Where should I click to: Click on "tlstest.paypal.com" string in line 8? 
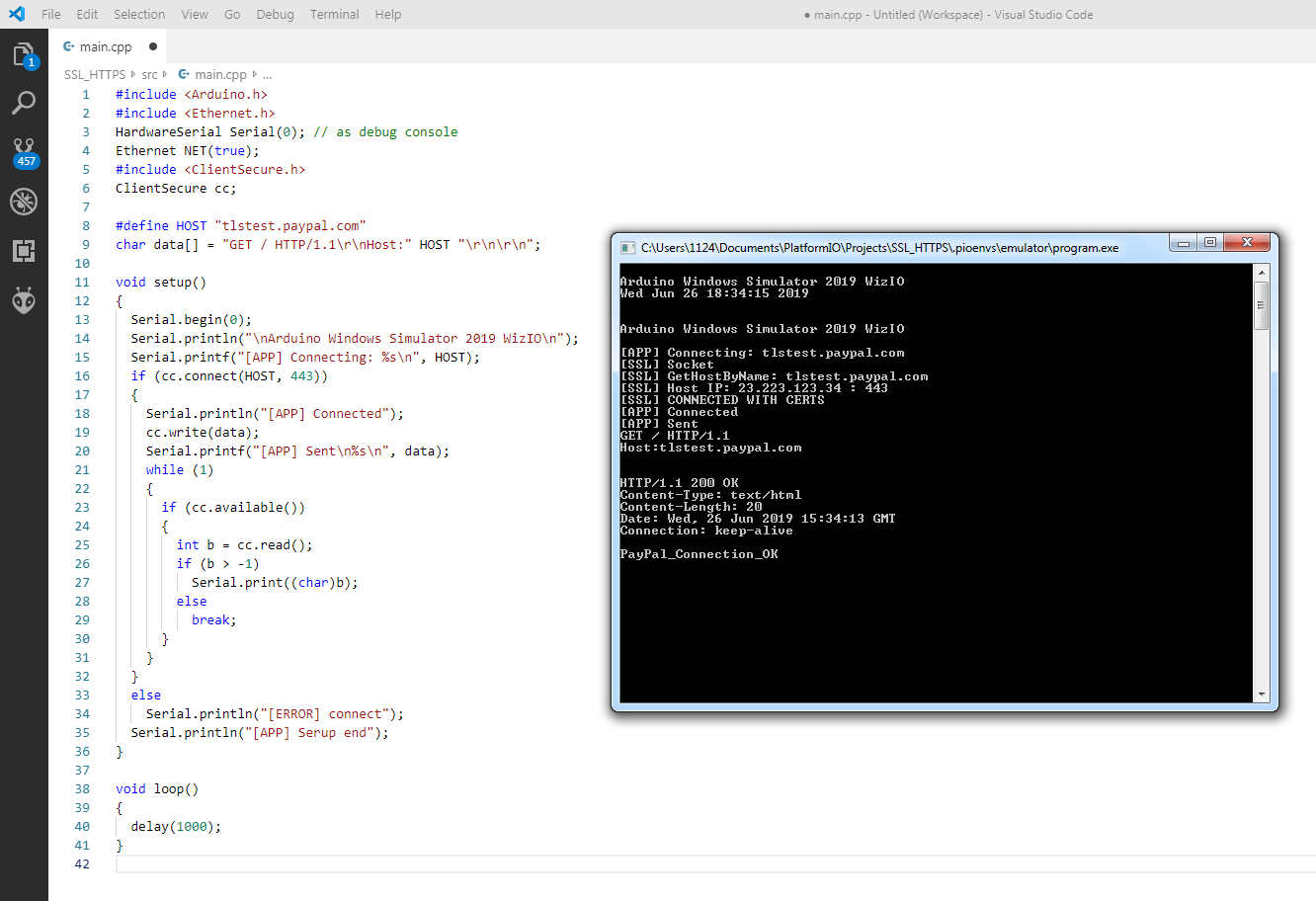tap(290, 225)
